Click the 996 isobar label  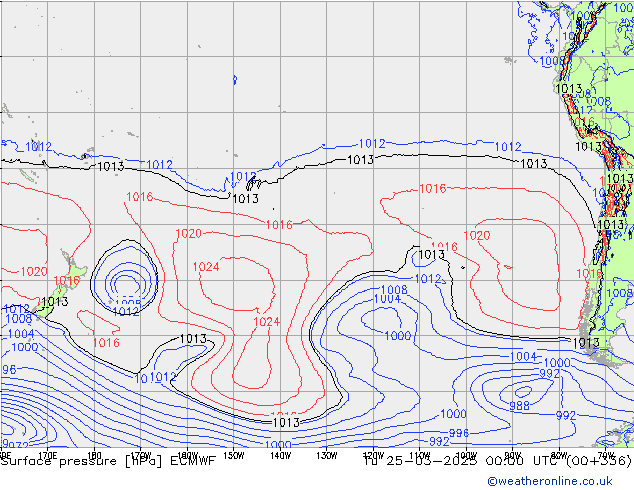[x=459, y=433]
